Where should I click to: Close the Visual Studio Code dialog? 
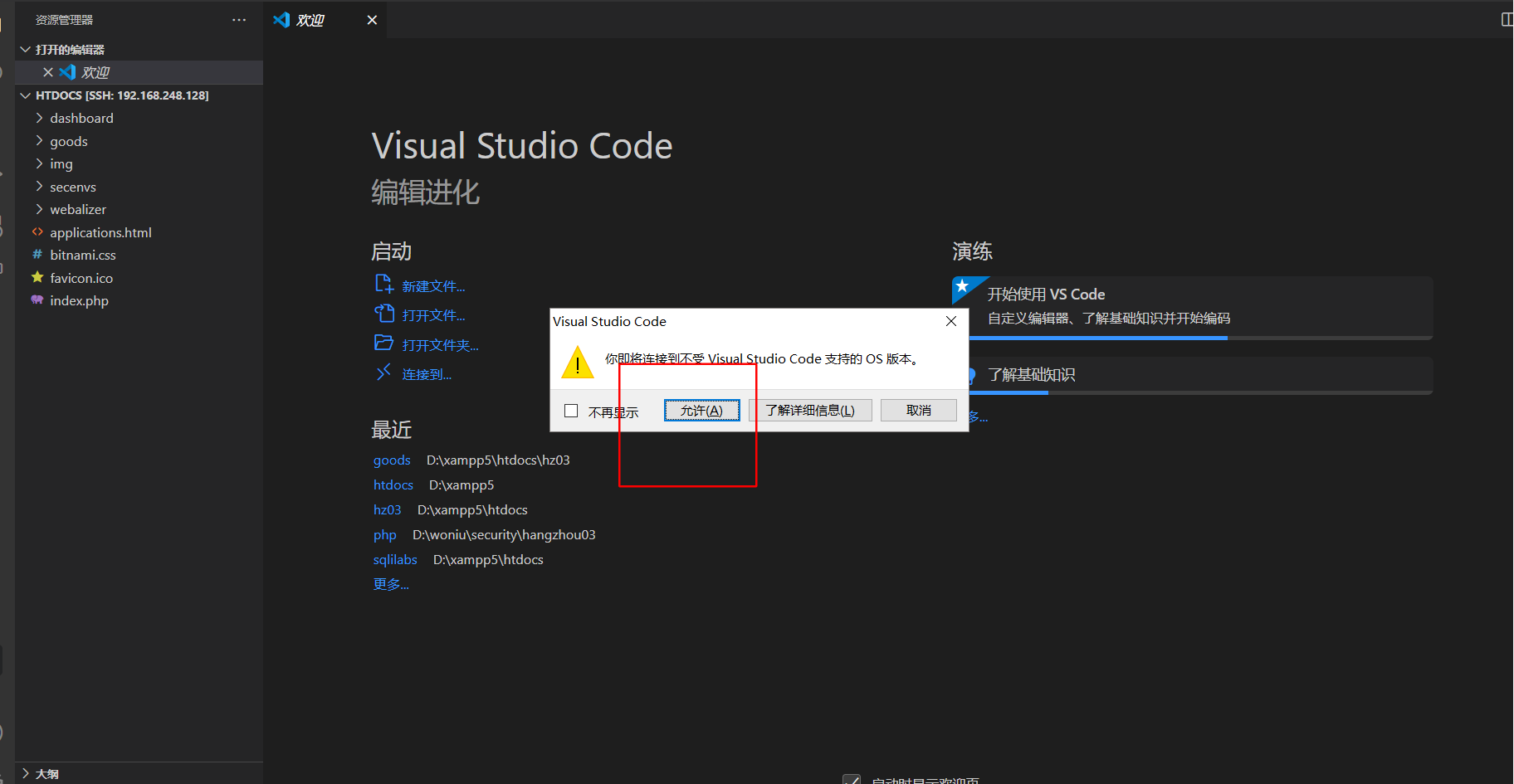point(951,321)
